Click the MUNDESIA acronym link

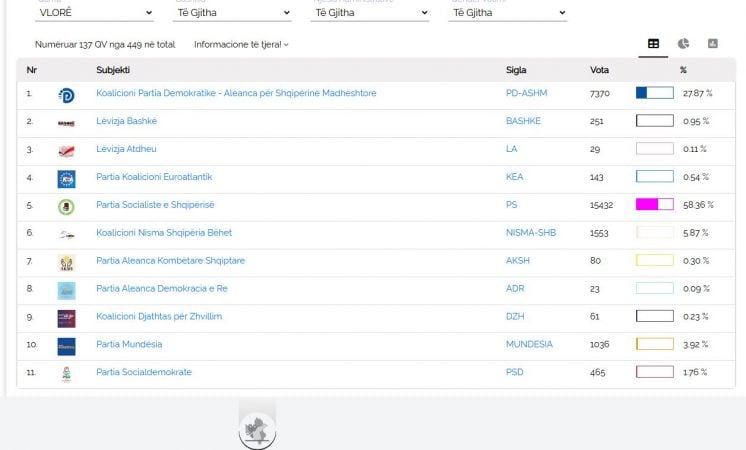coord(529,344)
